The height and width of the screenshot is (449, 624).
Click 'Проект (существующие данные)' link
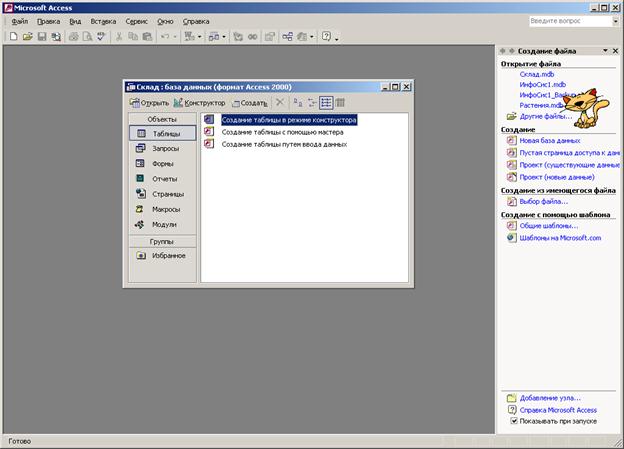569,165
